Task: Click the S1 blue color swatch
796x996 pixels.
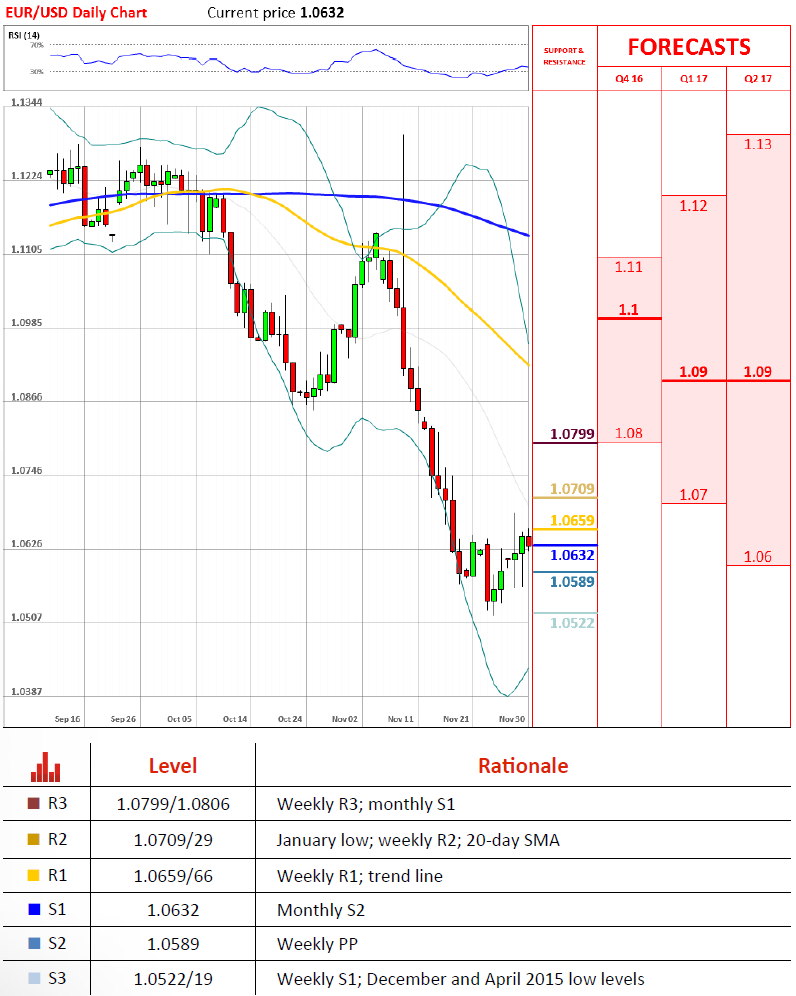Action: click(x=34, y=909)
